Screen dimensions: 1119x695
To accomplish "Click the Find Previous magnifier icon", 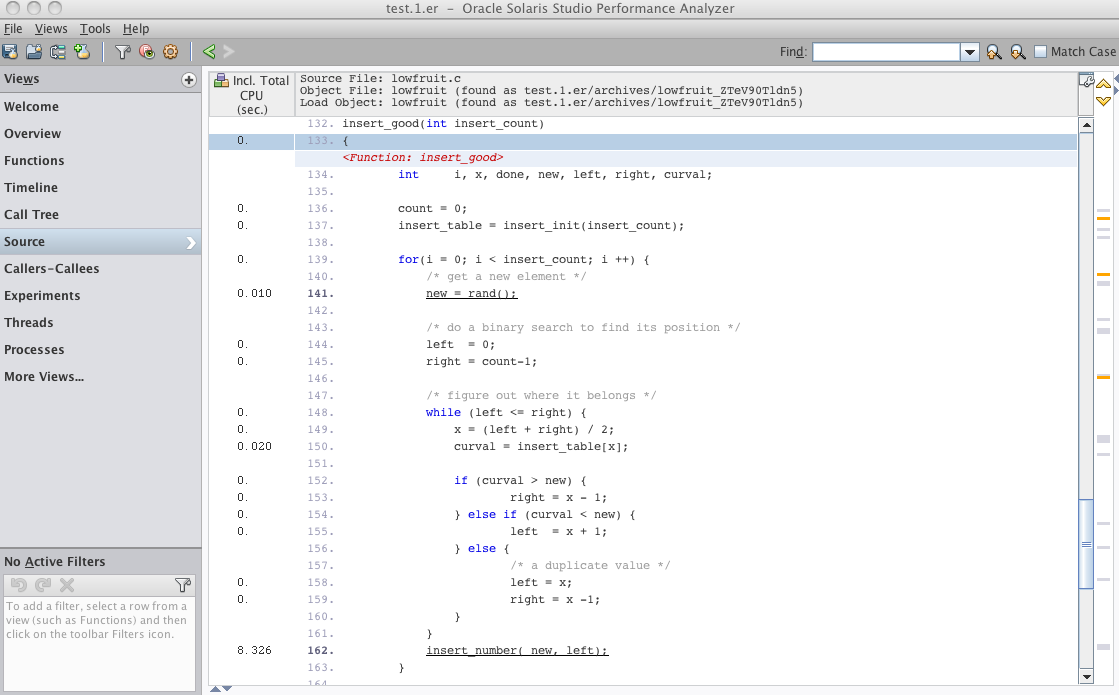I will pyautogui.click(x=994, y=52).
